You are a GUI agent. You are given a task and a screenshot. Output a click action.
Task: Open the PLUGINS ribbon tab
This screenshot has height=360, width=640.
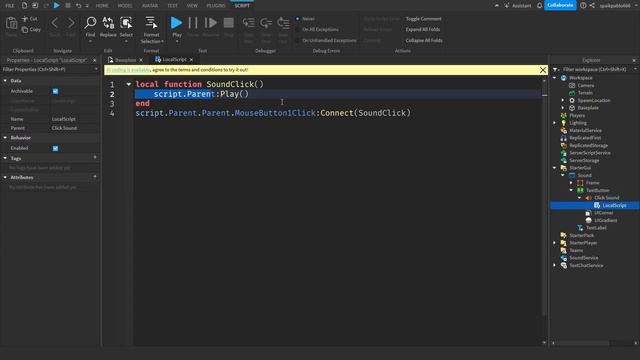216,6
